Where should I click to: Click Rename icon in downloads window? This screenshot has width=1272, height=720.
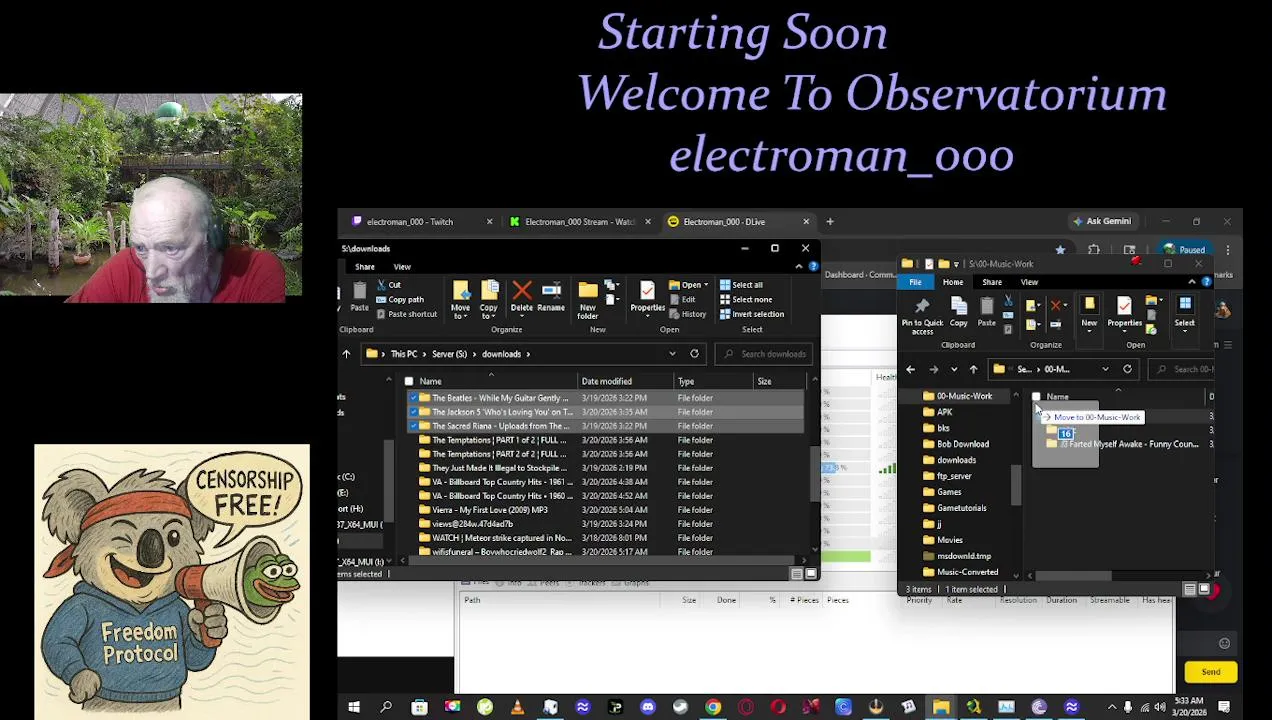(551, 298)
